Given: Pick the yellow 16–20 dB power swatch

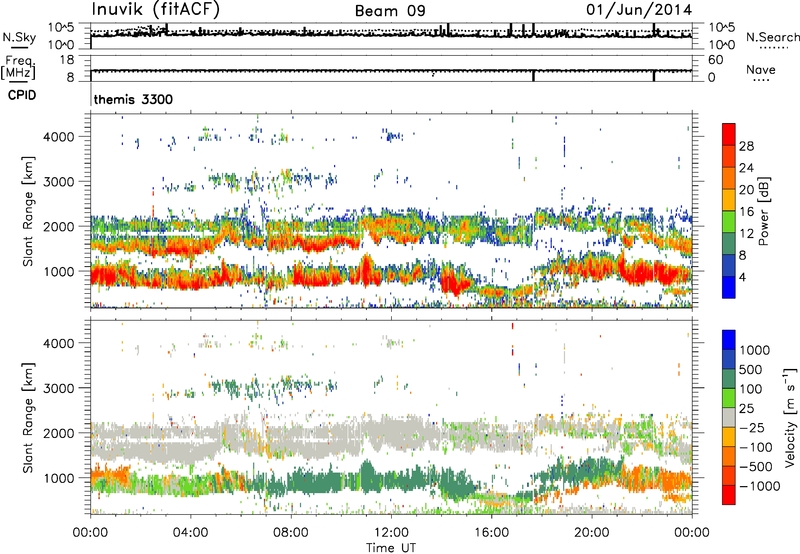Looking at the screenshot, I should point(729,200).
